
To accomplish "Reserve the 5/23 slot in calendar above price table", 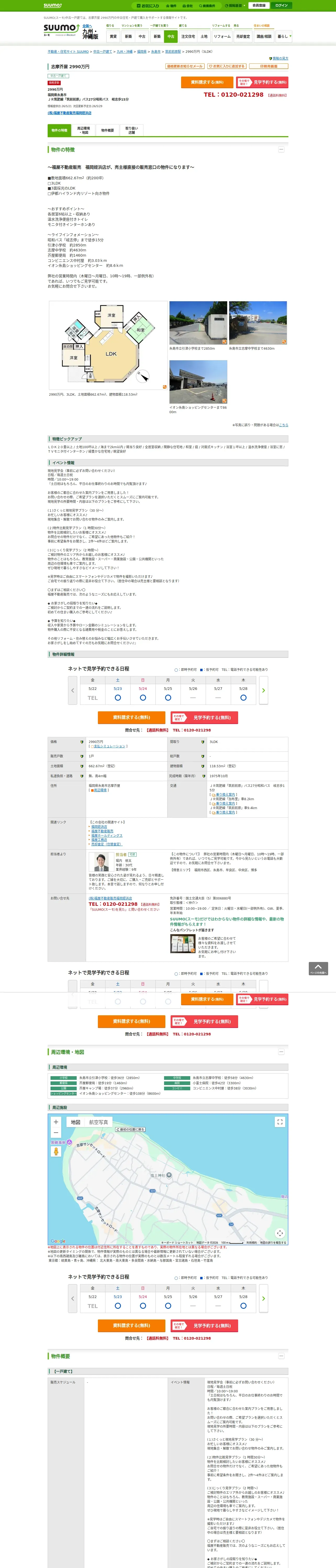I will tap(118, 697).
